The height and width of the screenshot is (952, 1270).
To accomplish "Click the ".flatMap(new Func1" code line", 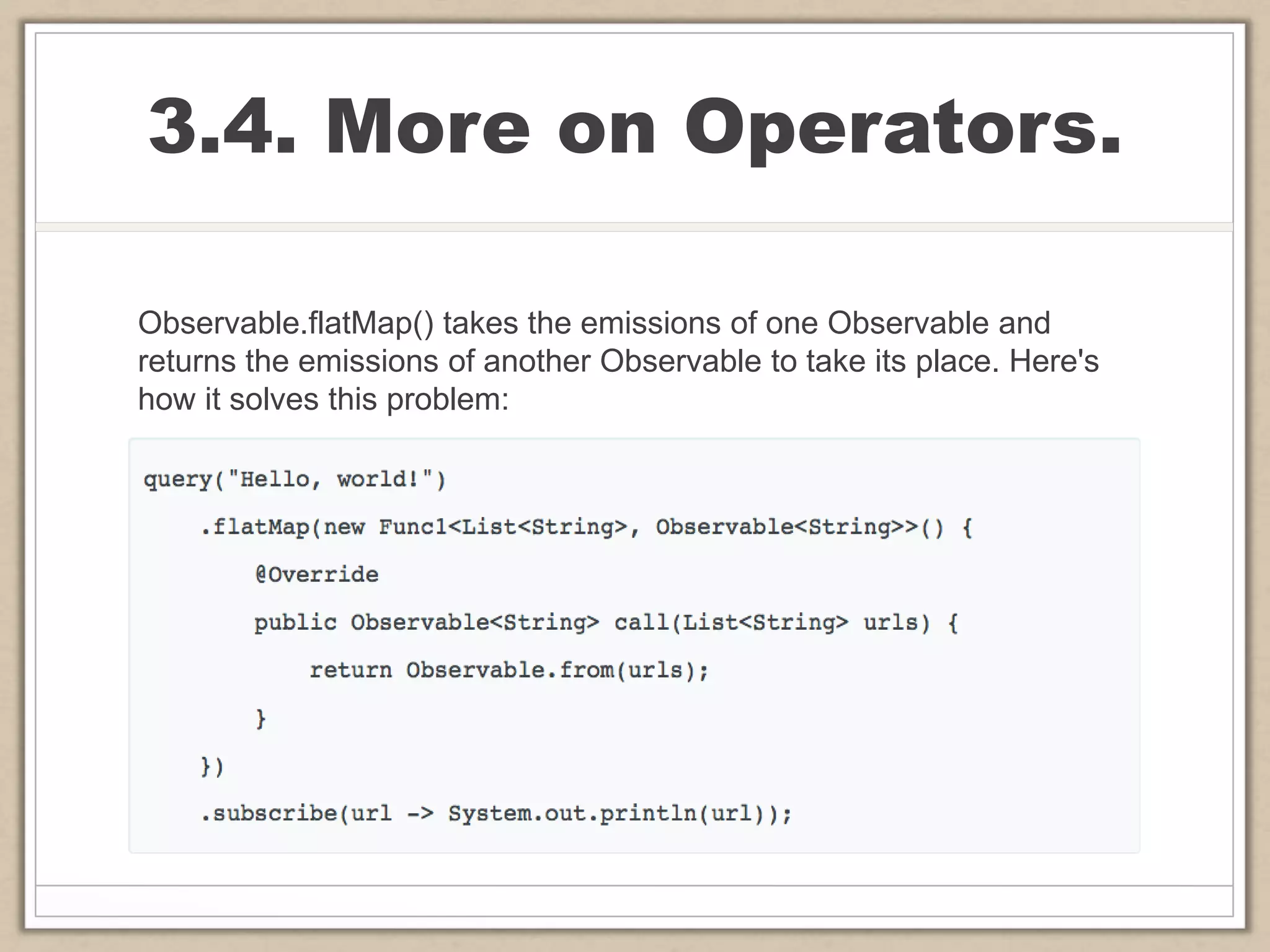I will (586, 527).
